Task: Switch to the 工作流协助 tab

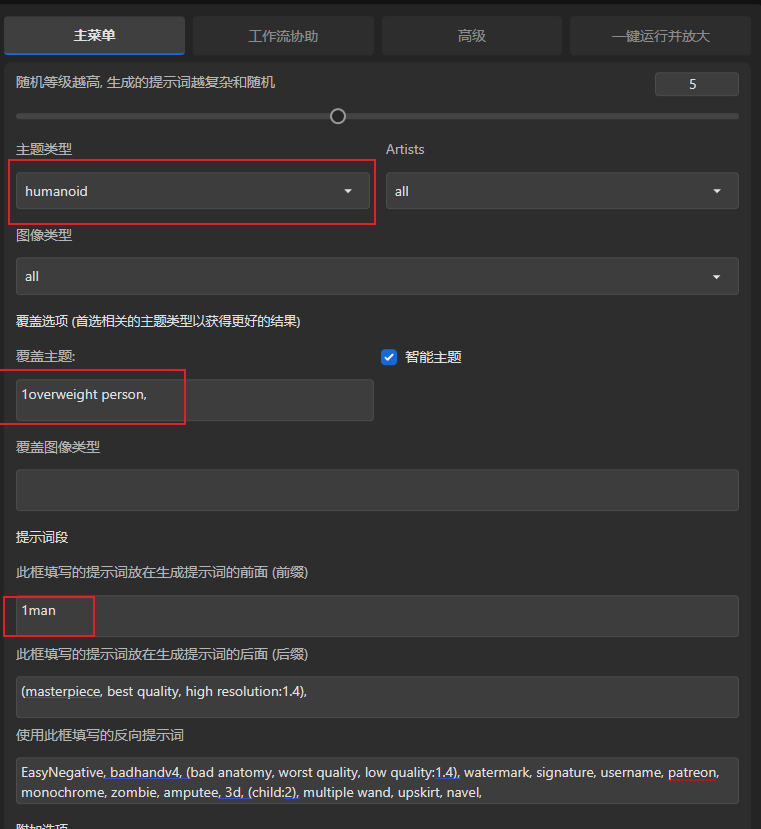Action: (283, 36)
